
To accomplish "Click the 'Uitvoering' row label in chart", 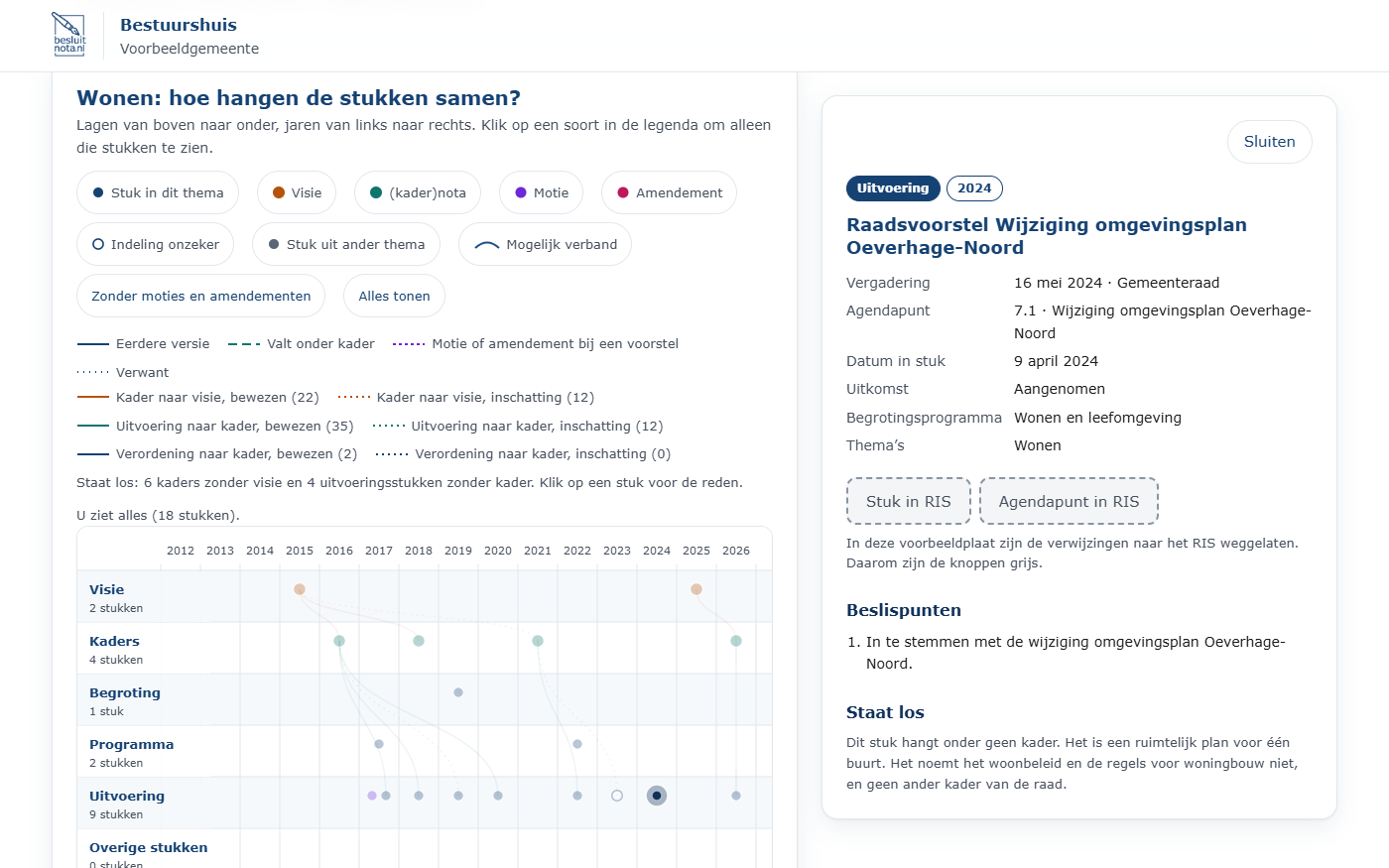I will (x=127, y=796).
